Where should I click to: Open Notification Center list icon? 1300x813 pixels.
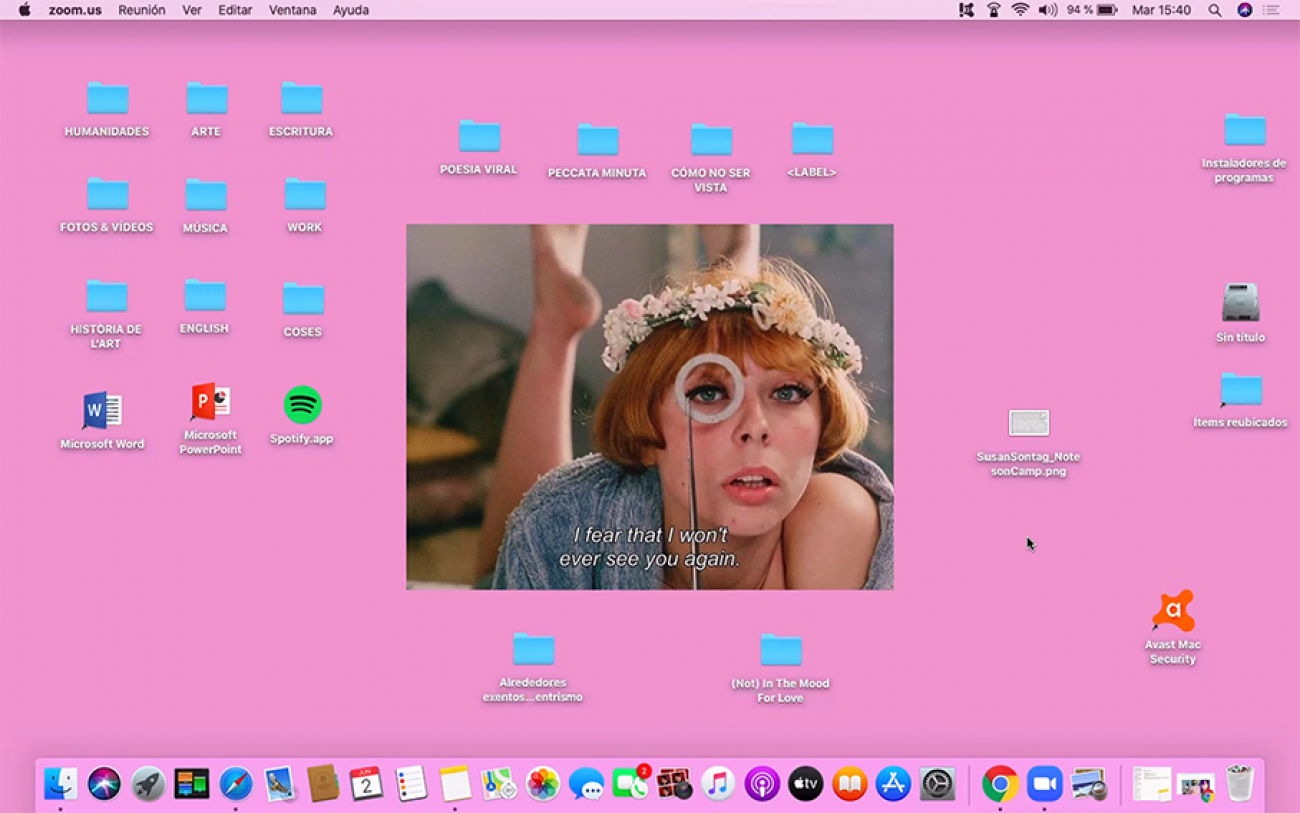(1271, 10)
